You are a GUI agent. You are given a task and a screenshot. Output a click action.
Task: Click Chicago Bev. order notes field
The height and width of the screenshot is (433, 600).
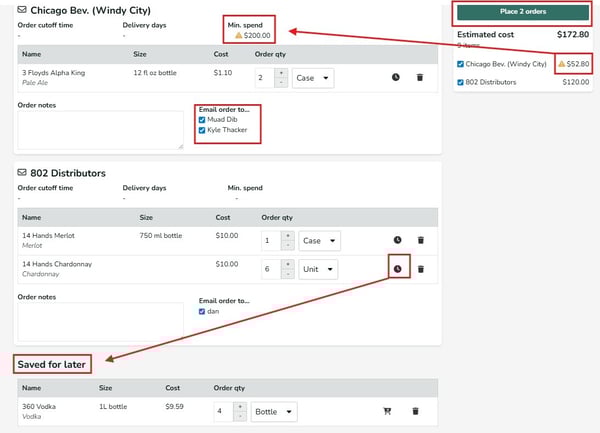(x=101, y=130)
